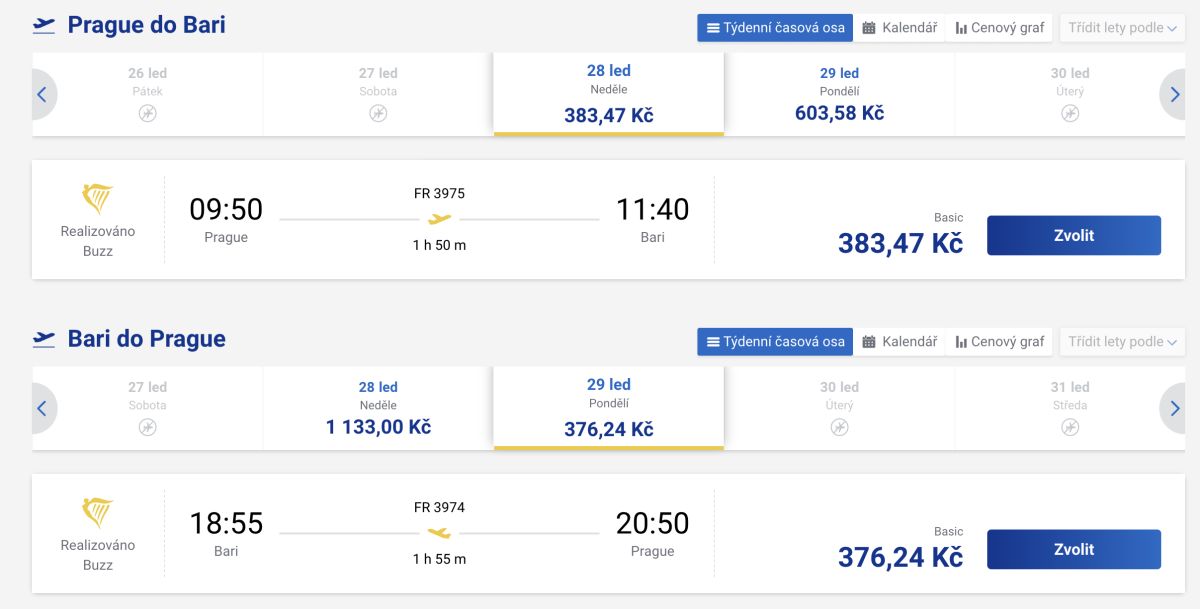Click the no-flight icon under 31 led Středa

click(1070, 428)
